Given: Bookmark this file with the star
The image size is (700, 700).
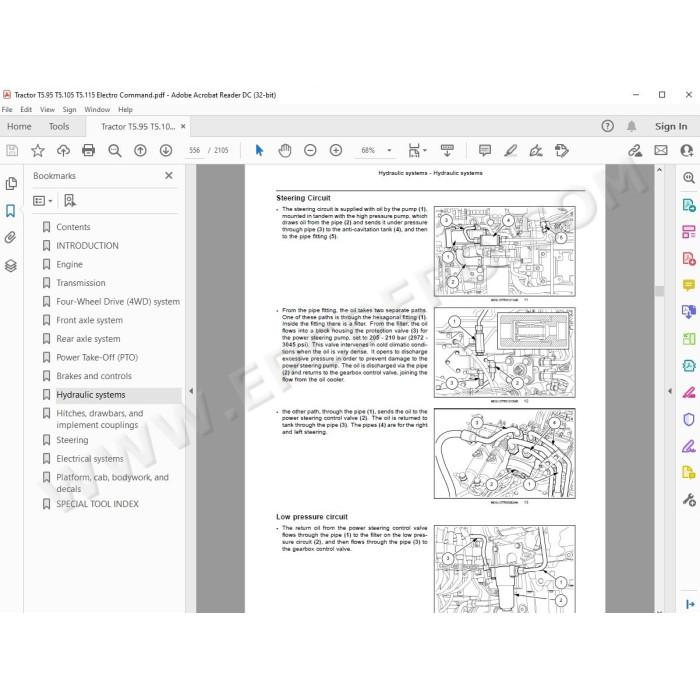Looking at the screenshot, I should coord(38,150).
